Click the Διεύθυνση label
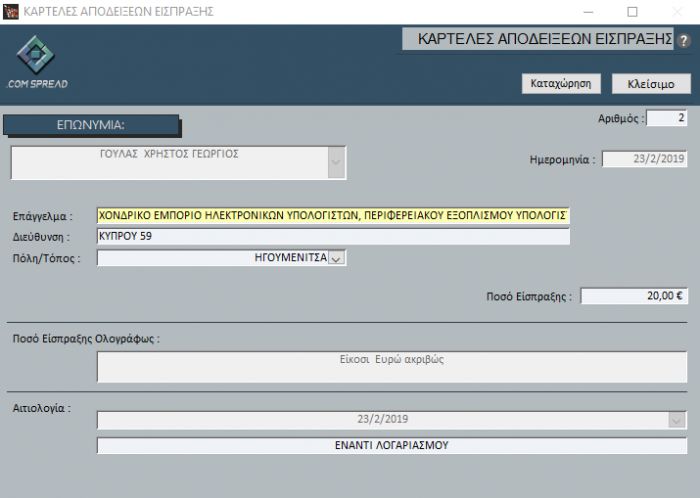700x498 pixels. [41, 237]
